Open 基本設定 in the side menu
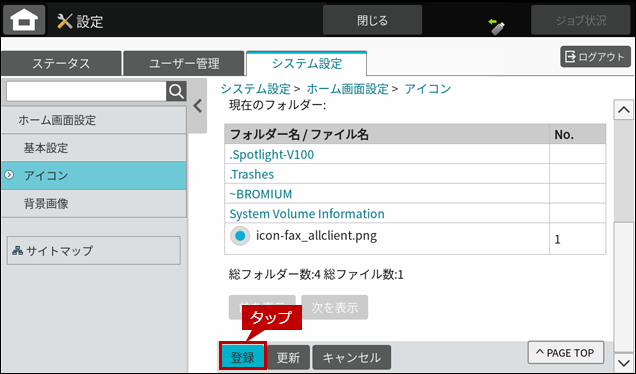The height and width of the screenshot is (374, 636). [94, 148]
